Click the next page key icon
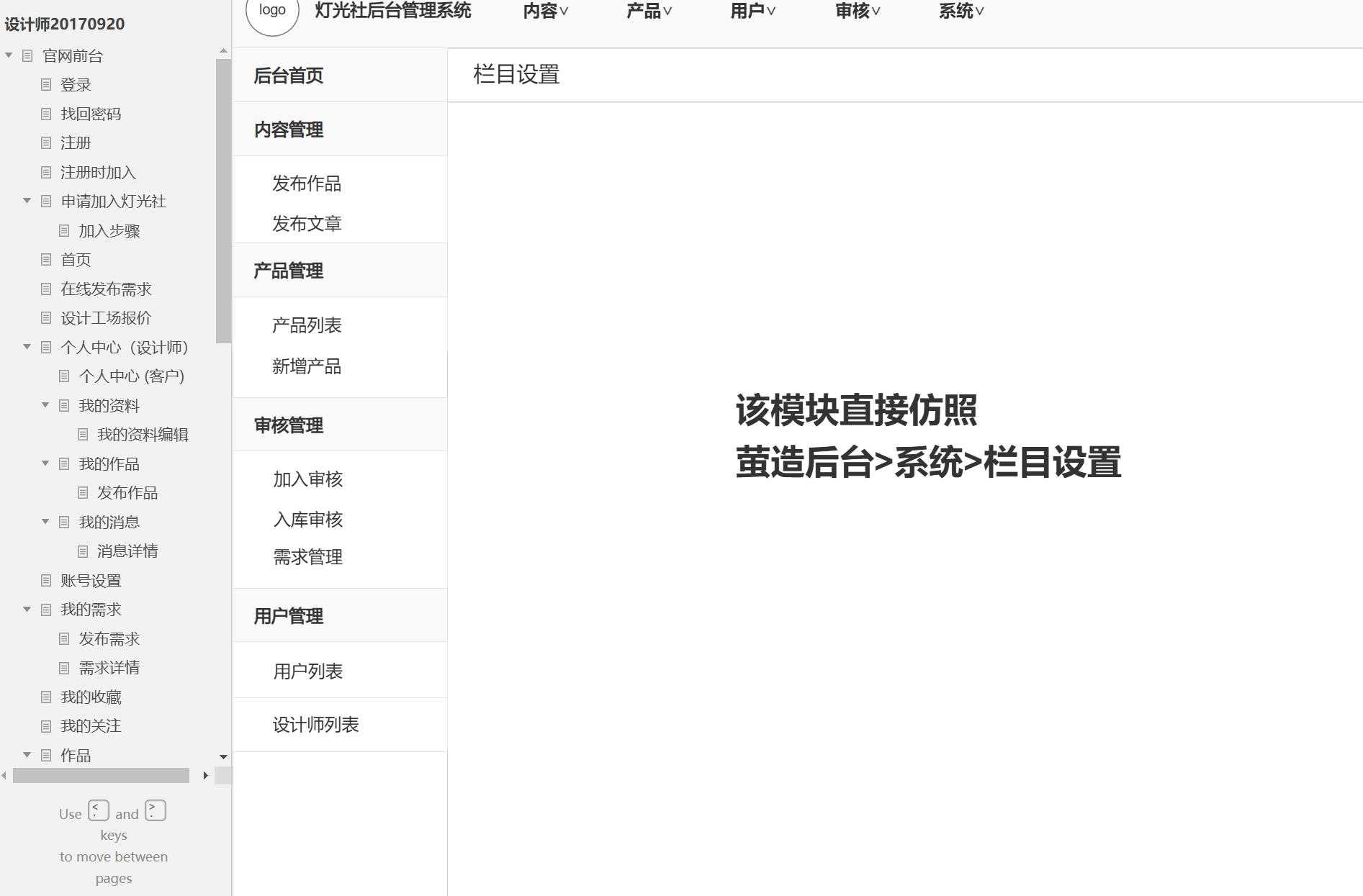 155,810
